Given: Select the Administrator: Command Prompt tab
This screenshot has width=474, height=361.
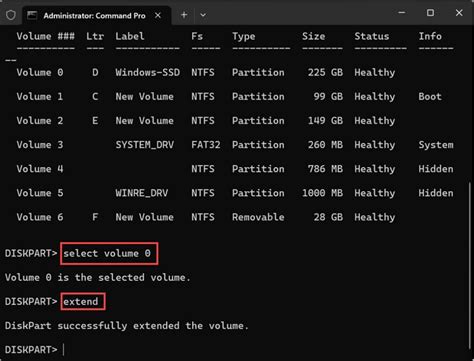Looking at the screenshot, I should point(97,15).
